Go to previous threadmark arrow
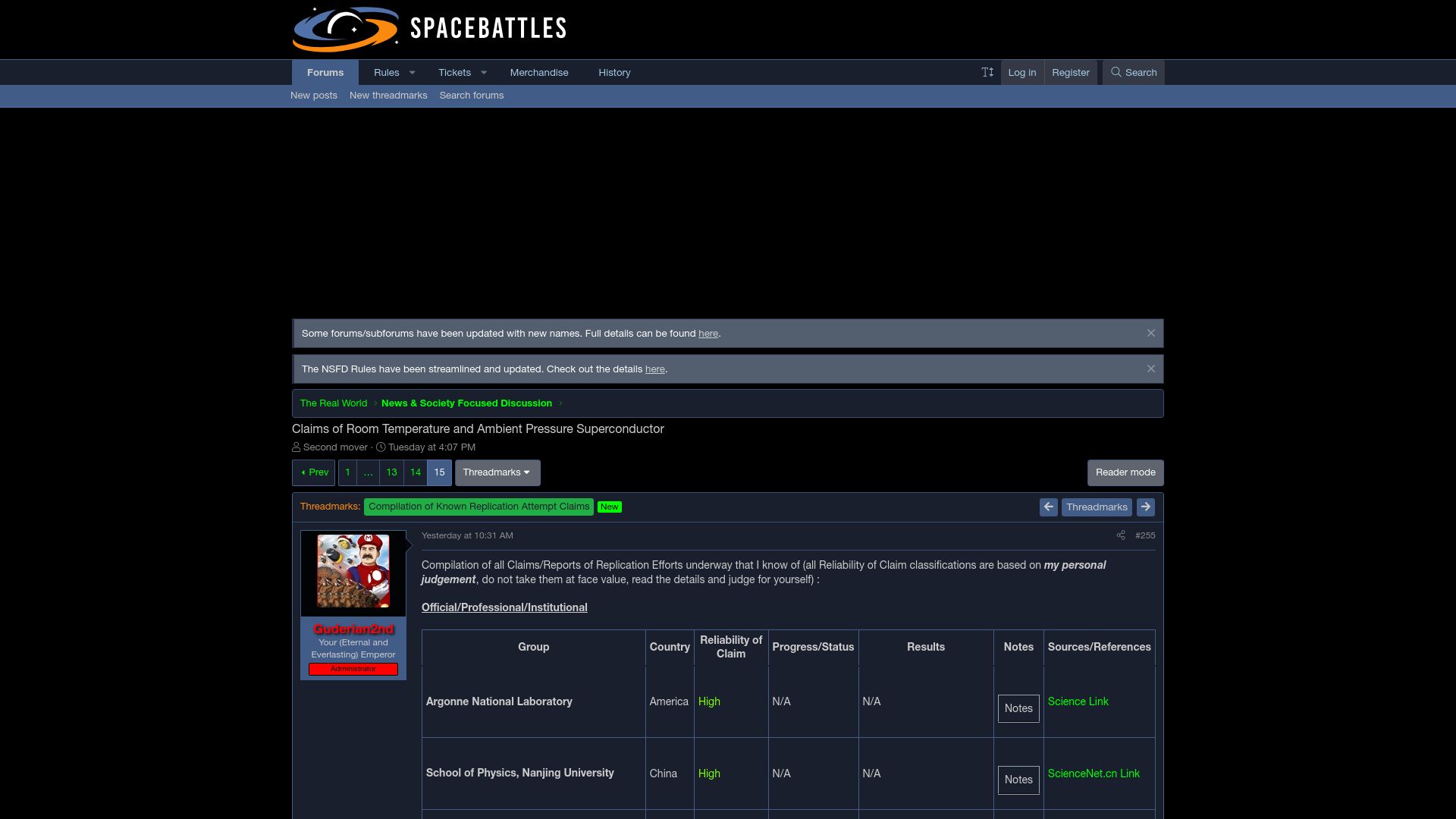The image size is (1456, 819). tap(1049, 507)
